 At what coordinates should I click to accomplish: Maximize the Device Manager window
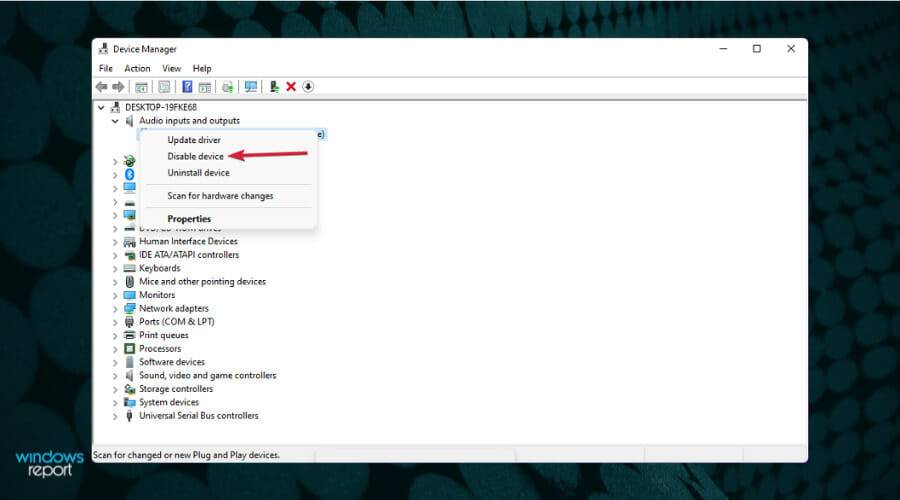click(x=757, y=49)
